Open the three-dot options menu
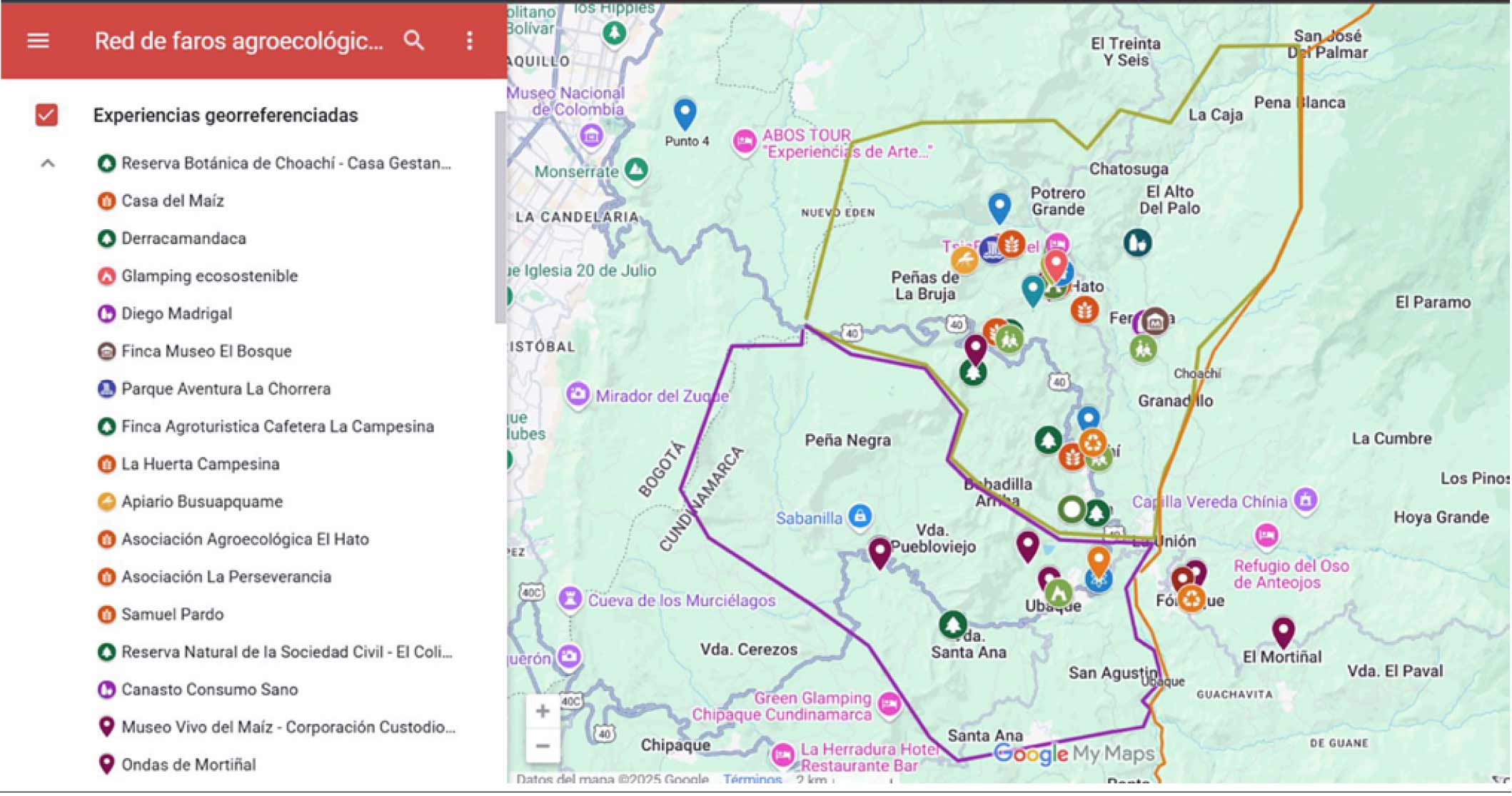The image size is (1512, 796). [469, 41]
